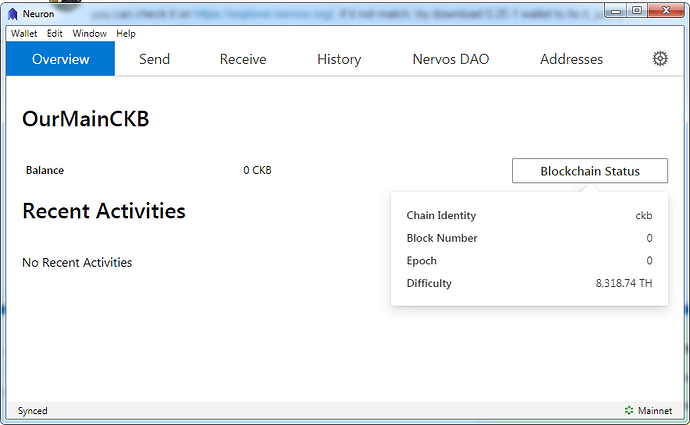690x425 pixels.
Task: Click the 8,318.74 TH difficulty value
Action: [x=624, y=283]
